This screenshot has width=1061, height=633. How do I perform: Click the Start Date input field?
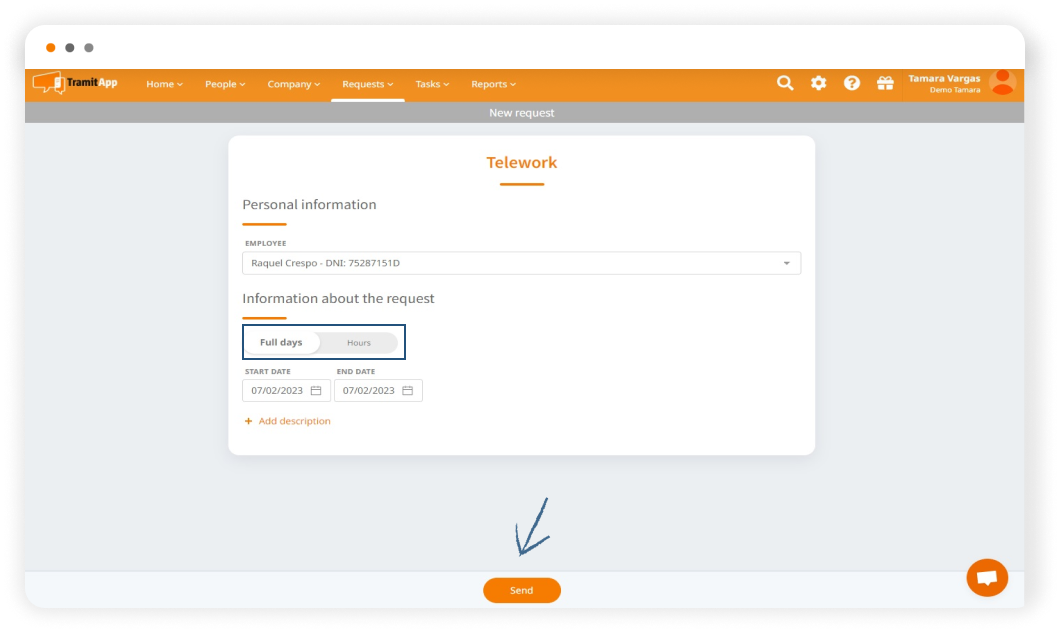pyautogui.click(x=277, y=391)
